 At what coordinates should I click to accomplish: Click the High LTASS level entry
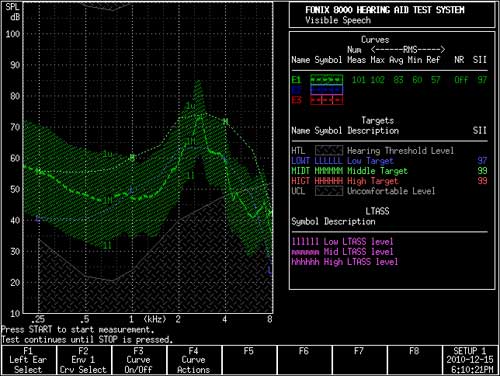(x=345, y=262)
